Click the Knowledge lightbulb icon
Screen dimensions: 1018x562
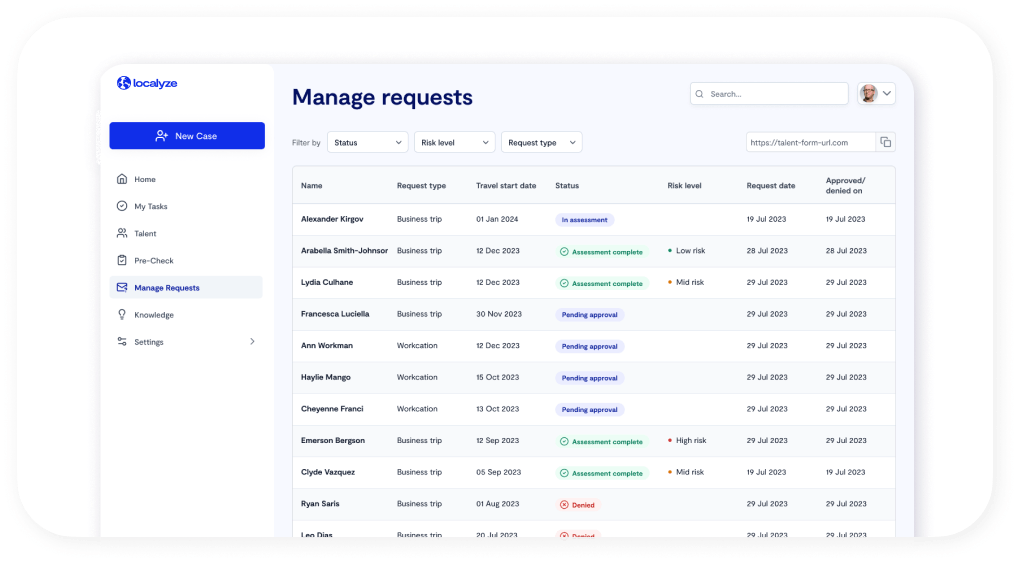[122, 315]
